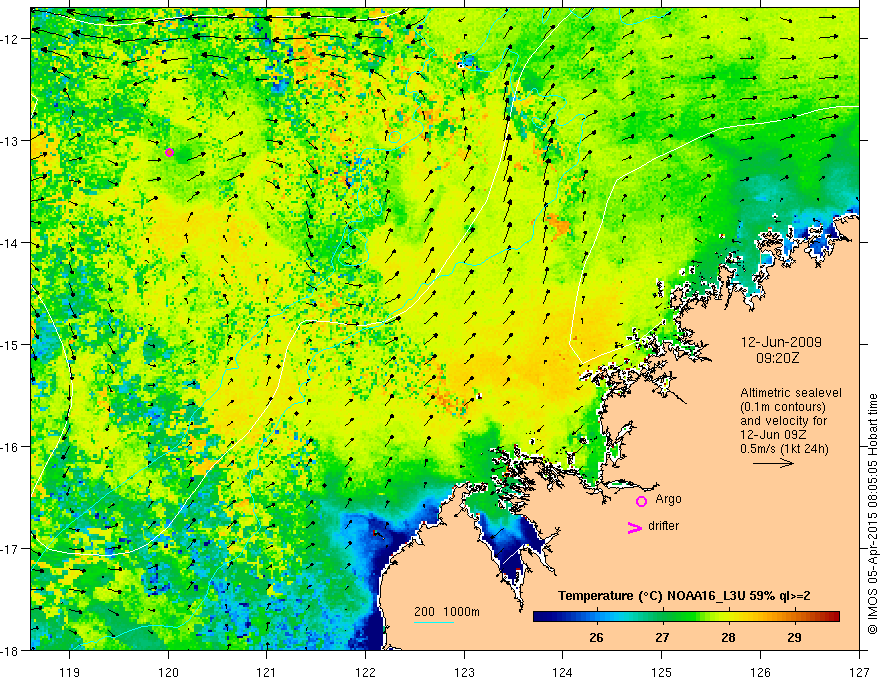
Task: Click the temperature color bar at 28
Action: (728, 616)
